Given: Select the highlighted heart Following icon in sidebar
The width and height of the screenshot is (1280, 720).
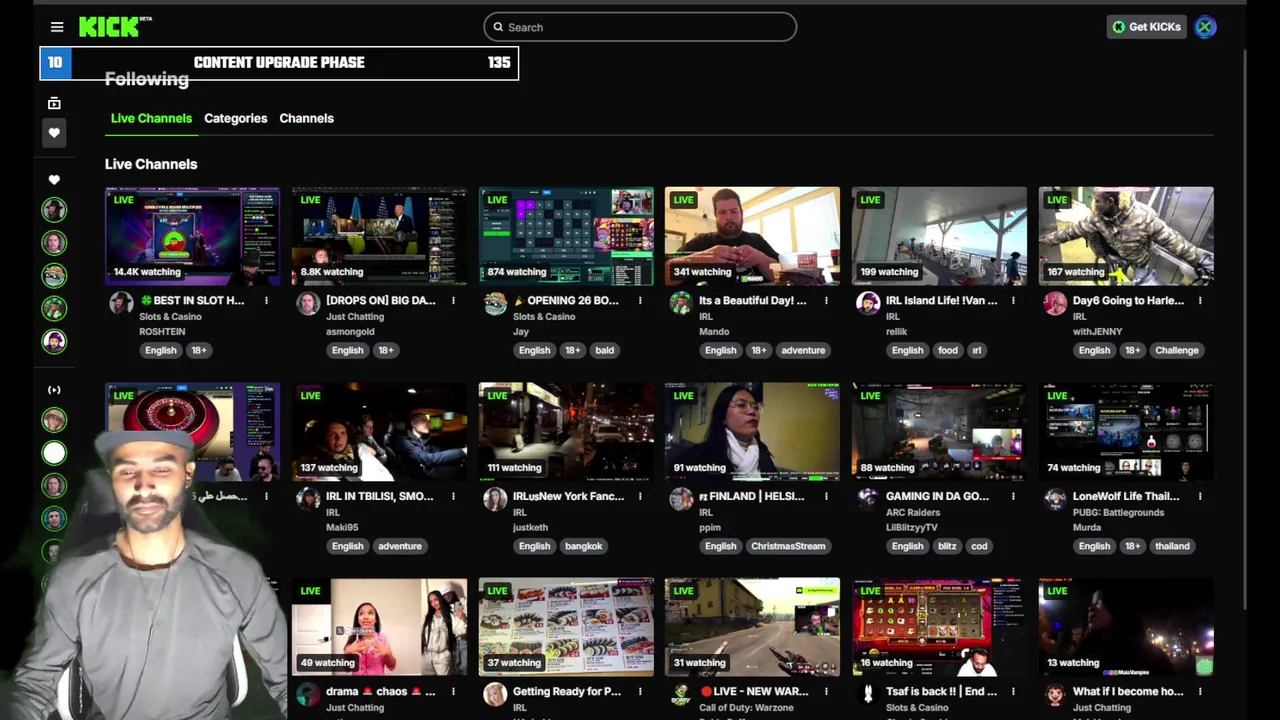Looking at the screenshot, I should pos(54,132).
